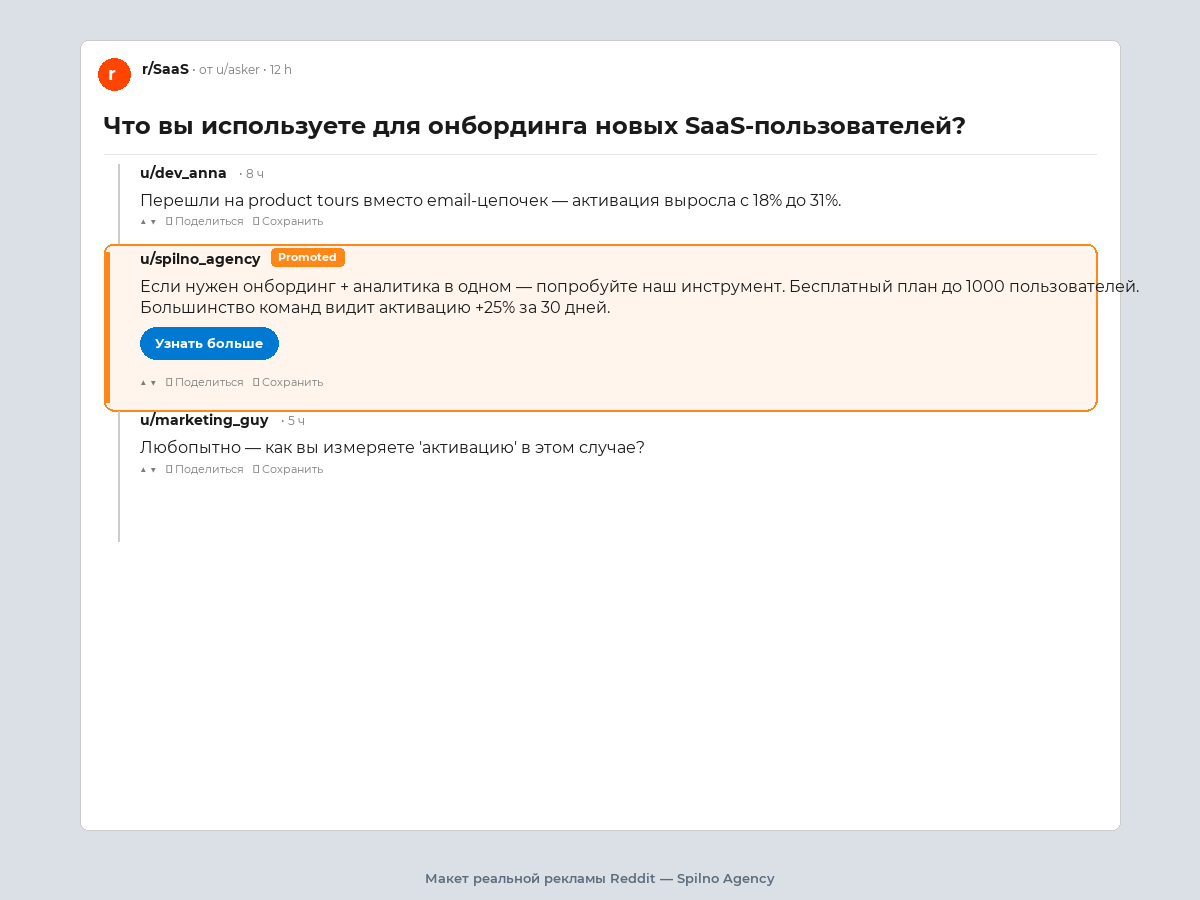Downvote the u/marketing_guy comment
The width and height of the screenshot is (1200, 900).
(153, 469)
